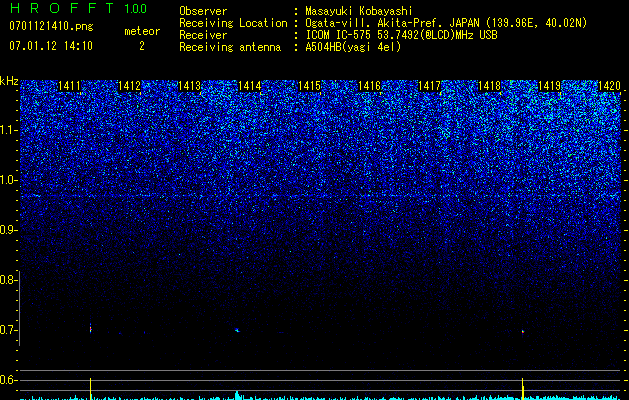Click the meteor count value 2
Viewport: 629px width, 400px height.
pyautogui.click(x=142, y=46)
